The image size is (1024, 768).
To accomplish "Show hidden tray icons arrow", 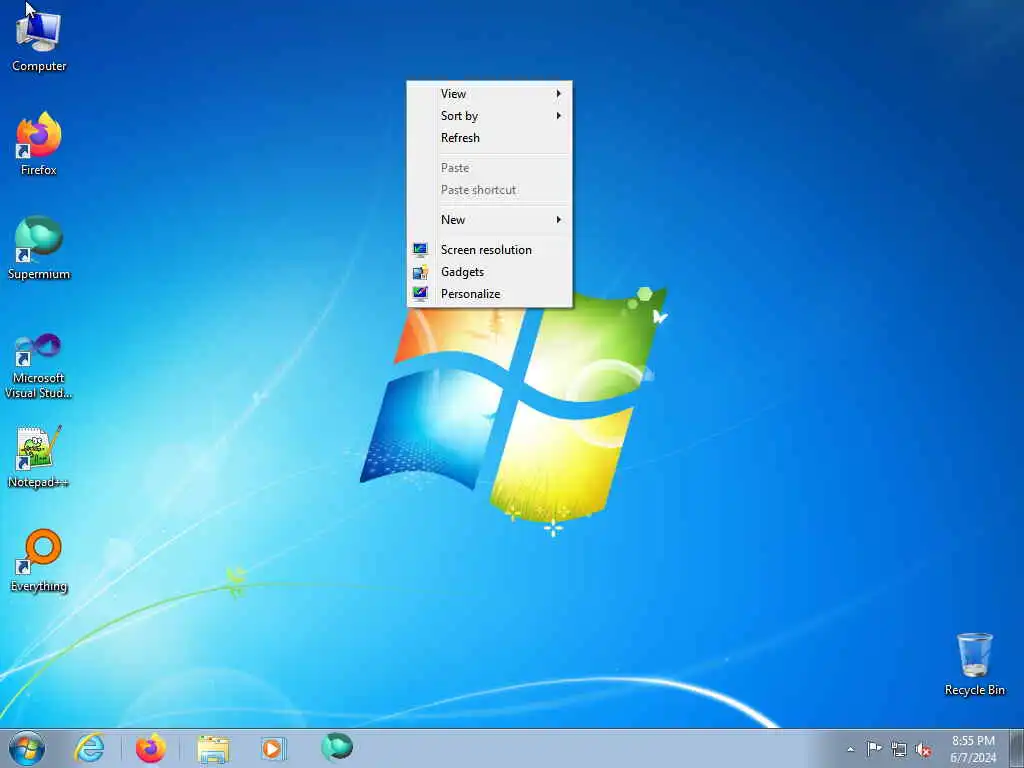I will click(850, 749).
